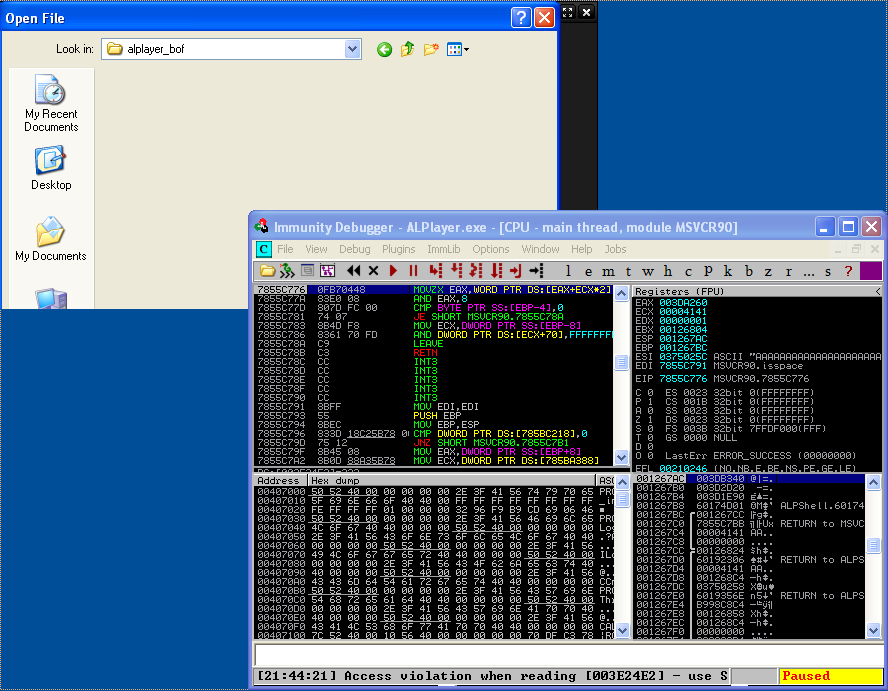Click the purple color box in toolbar
The height and width of the screenshot is (691, 888).
coord(870,271)
